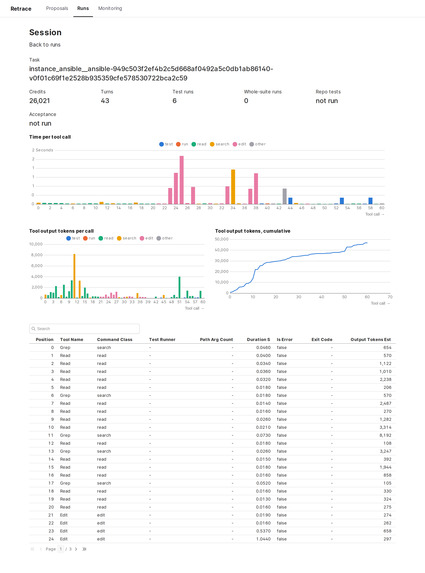Viewport: 425px width, 573px height.
Task: Switch to the Runs tab
Action: pos(83,8)
